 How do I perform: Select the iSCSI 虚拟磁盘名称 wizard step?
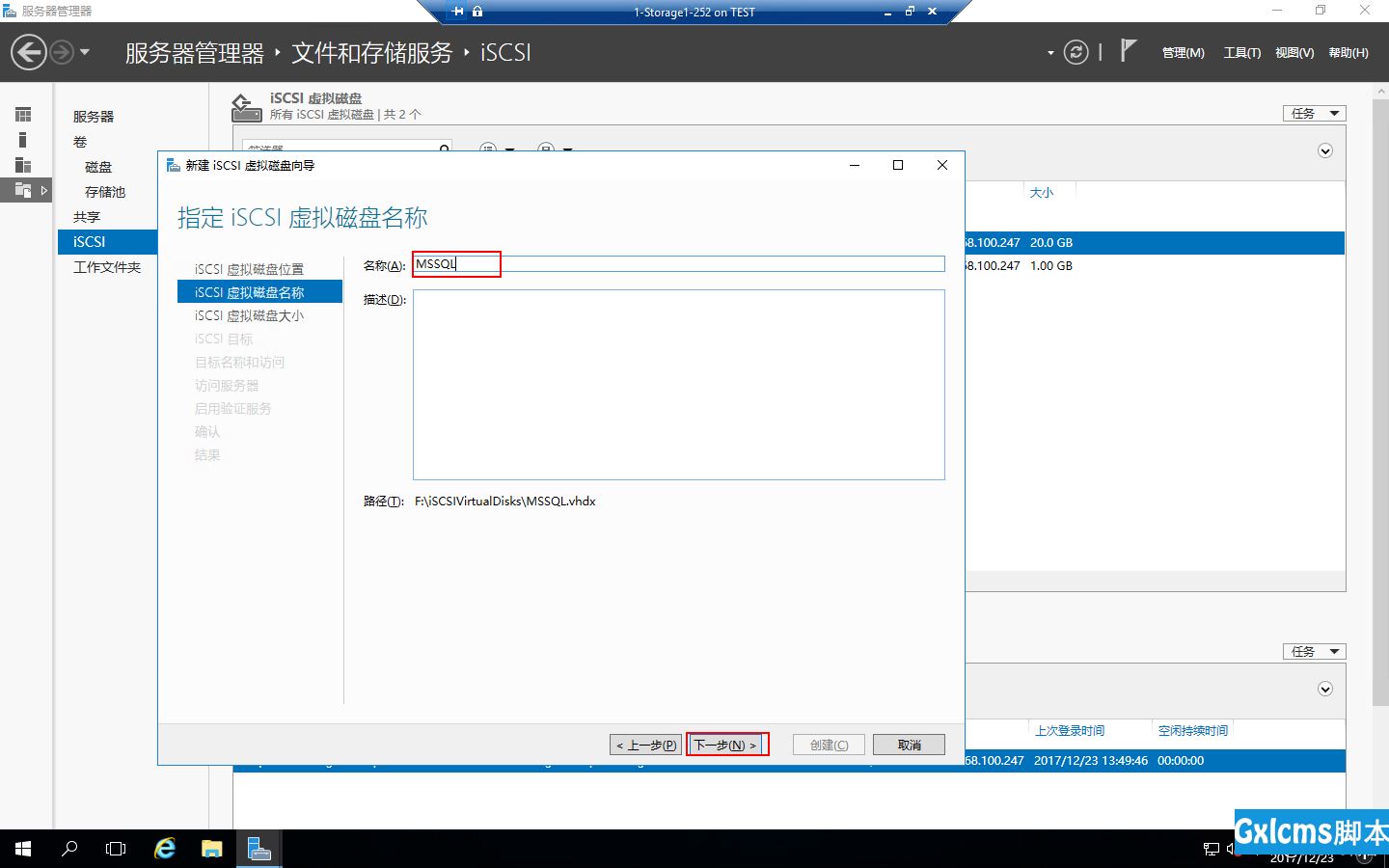pos(259,292)
